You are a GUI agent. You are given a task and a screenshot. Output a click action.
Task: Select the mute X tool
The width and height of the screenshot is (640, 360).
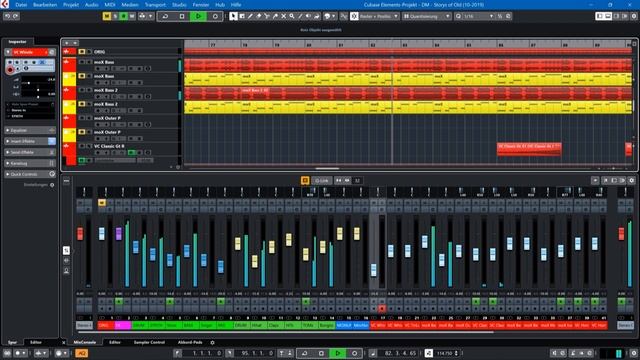point(284,16)
